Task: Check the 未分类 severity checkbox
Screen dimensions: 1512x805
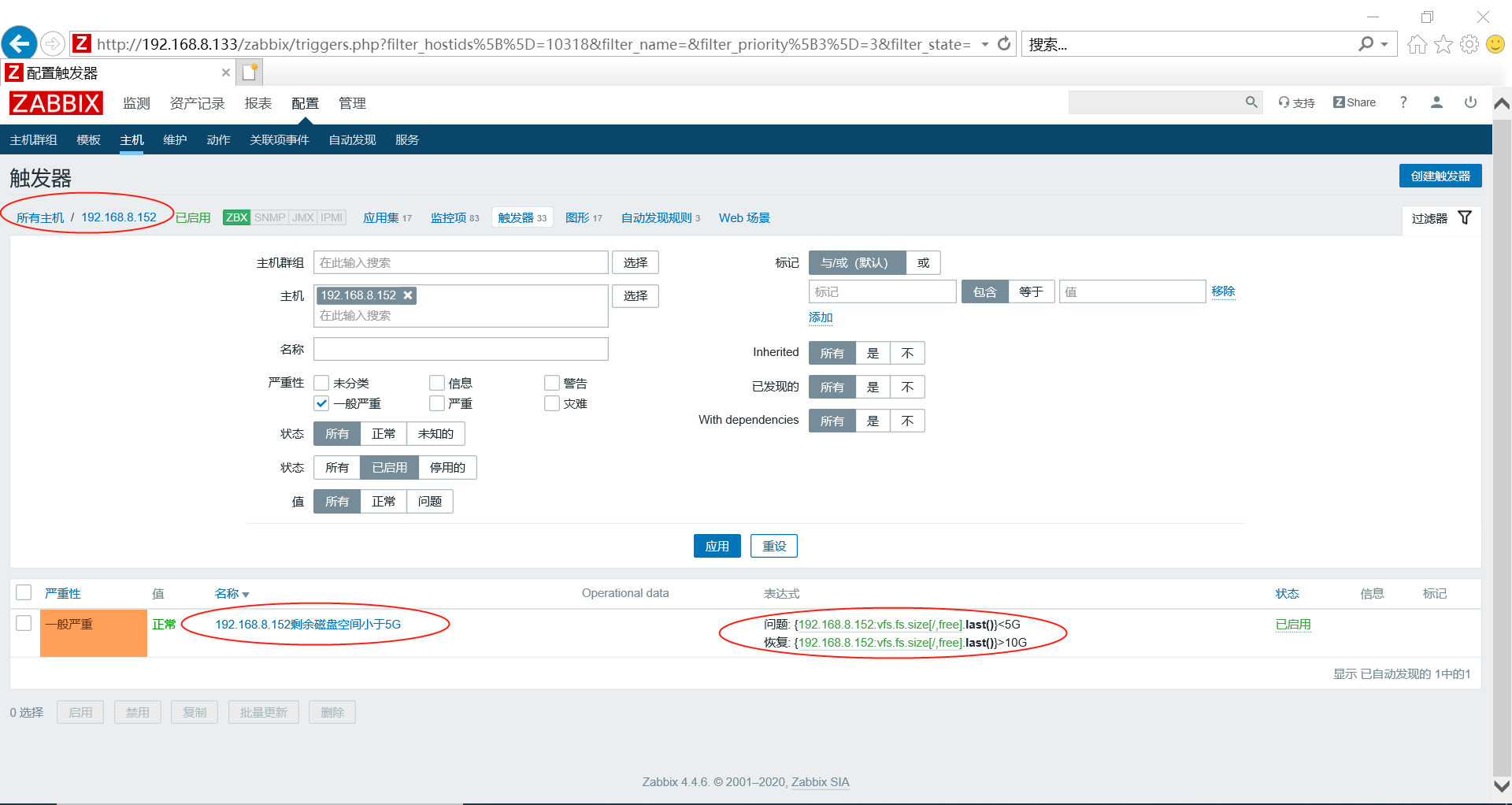Action: tap(321, 383)
